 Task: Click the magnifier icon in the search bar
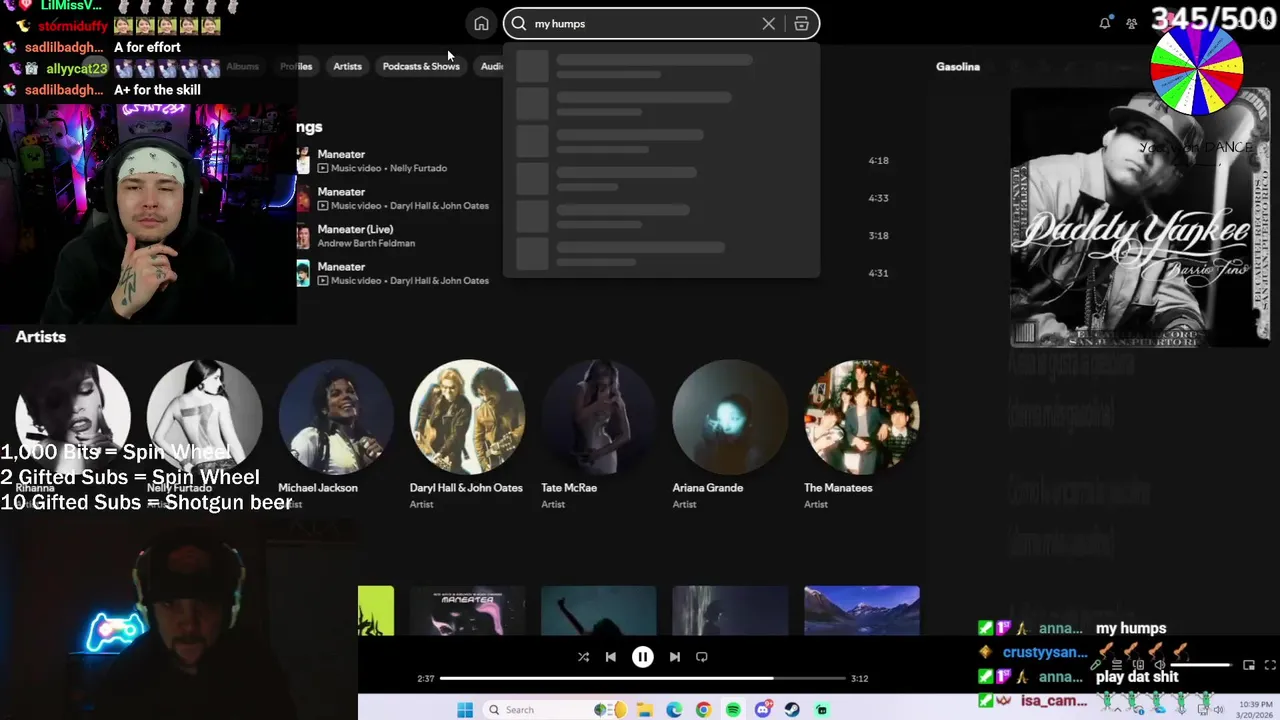(519, 24)
